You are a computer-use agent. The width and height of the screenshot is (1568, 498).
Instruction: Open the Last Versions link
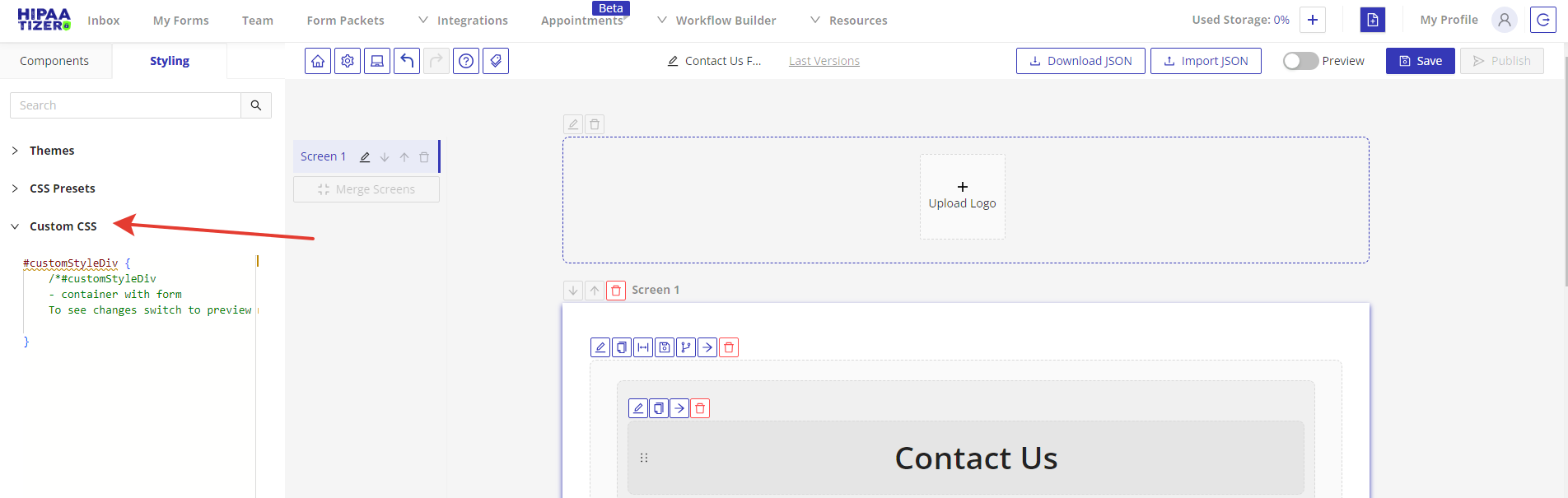coord(824,61)
